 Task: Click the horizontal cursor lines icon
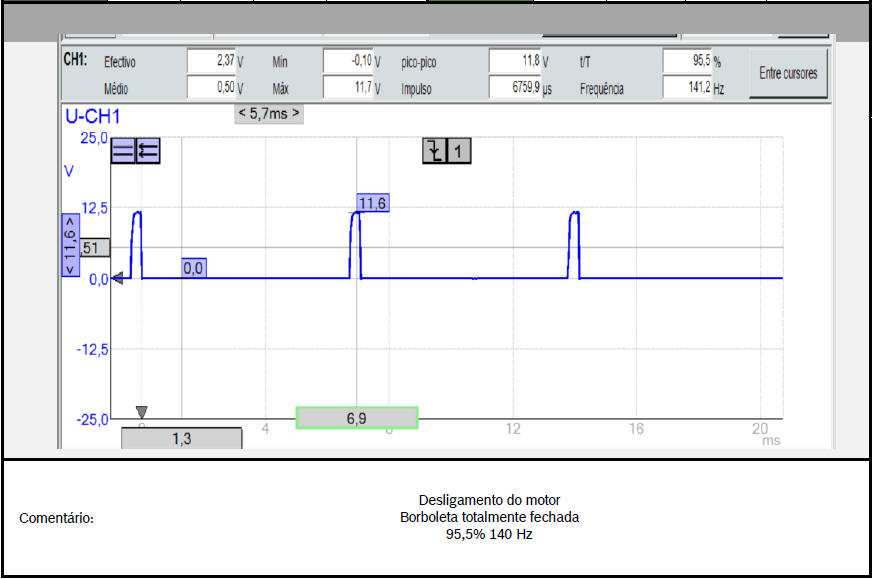click(x=123, y=151)
